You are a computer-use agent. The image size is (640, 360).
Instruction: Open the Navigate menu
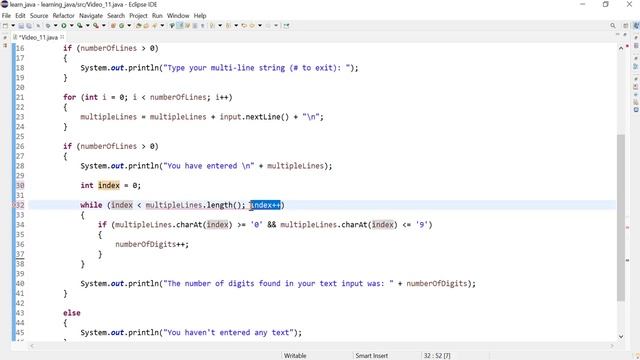click(x=91, y=16)
